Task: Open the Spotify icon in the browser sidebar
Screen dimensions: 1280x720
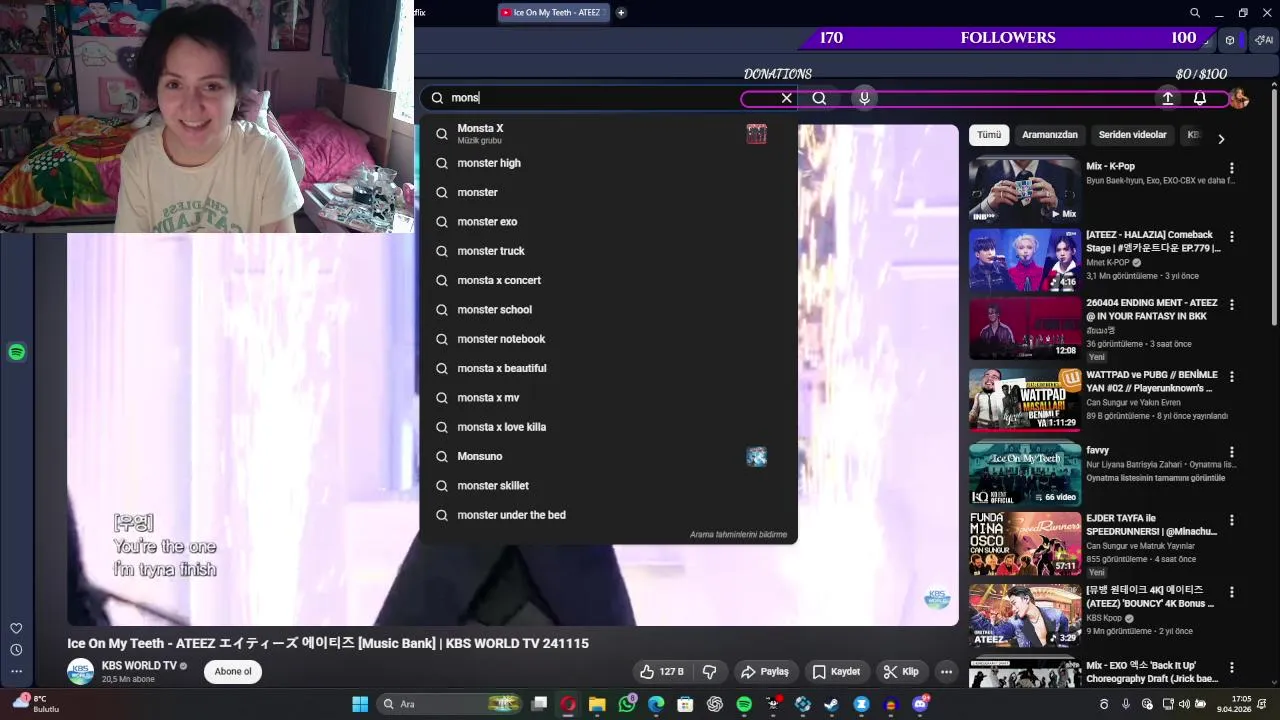Action: (x=16, y=352)
